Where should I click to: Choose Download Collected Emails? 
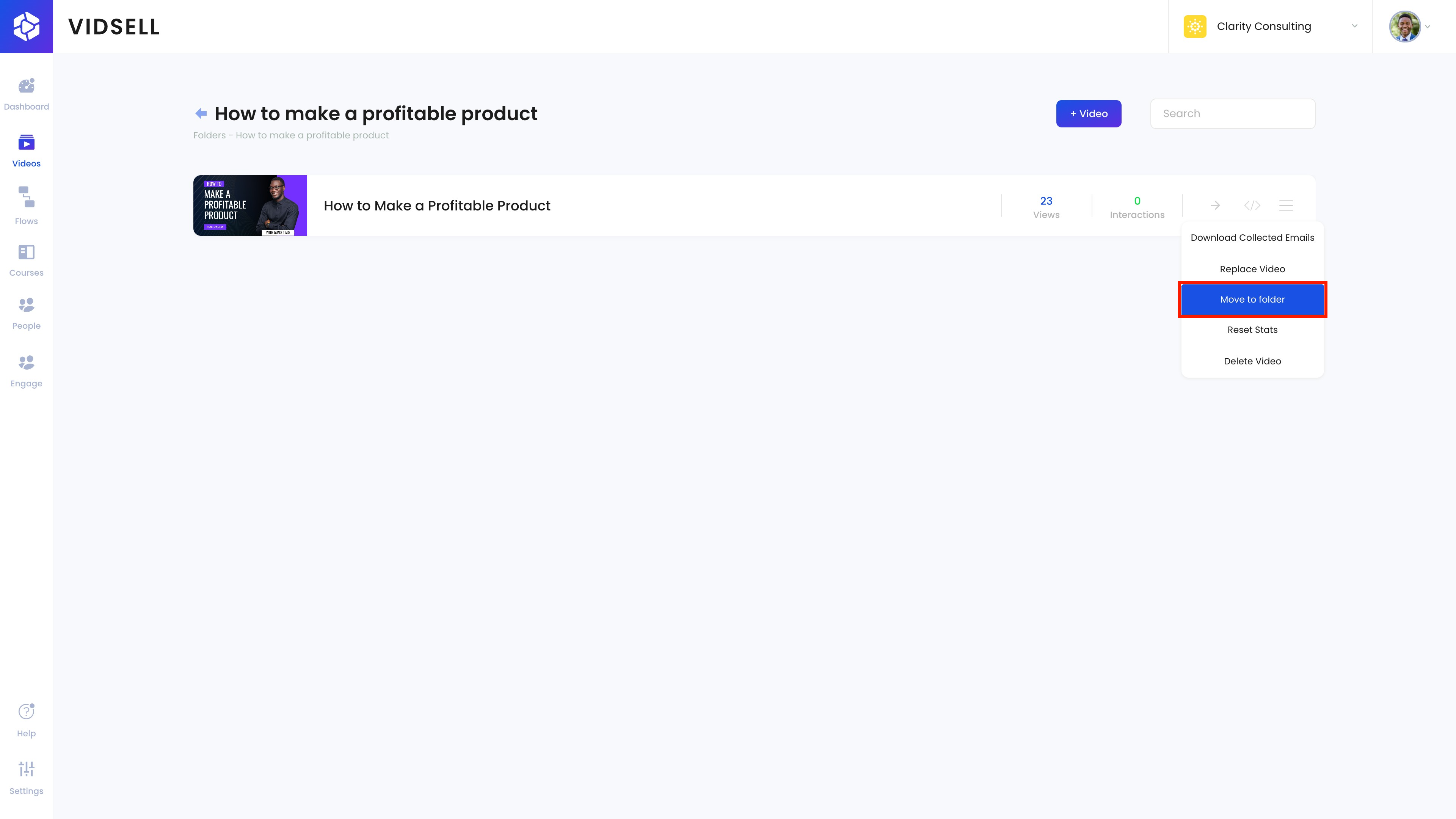point(1252,237)
